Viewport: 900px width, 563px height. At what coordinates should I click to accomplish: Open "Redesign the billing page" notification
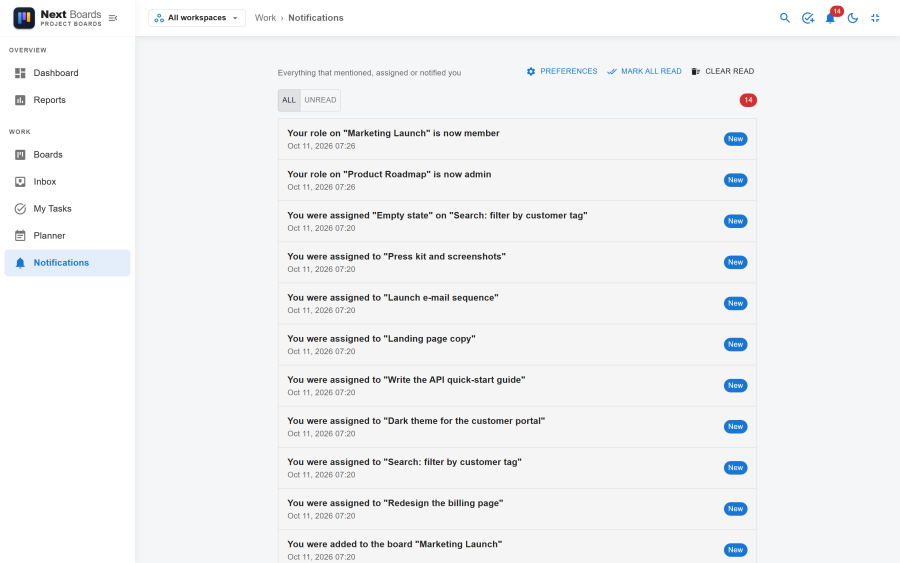(517, 509)
